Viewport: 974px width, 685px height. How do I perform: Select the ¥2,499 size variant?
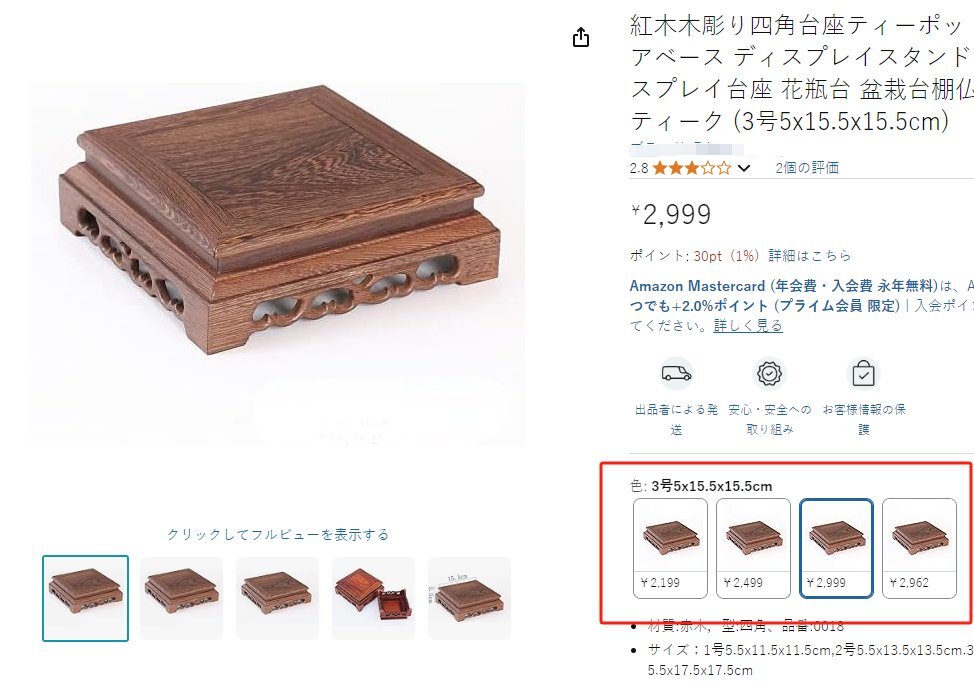pos(753,548)
